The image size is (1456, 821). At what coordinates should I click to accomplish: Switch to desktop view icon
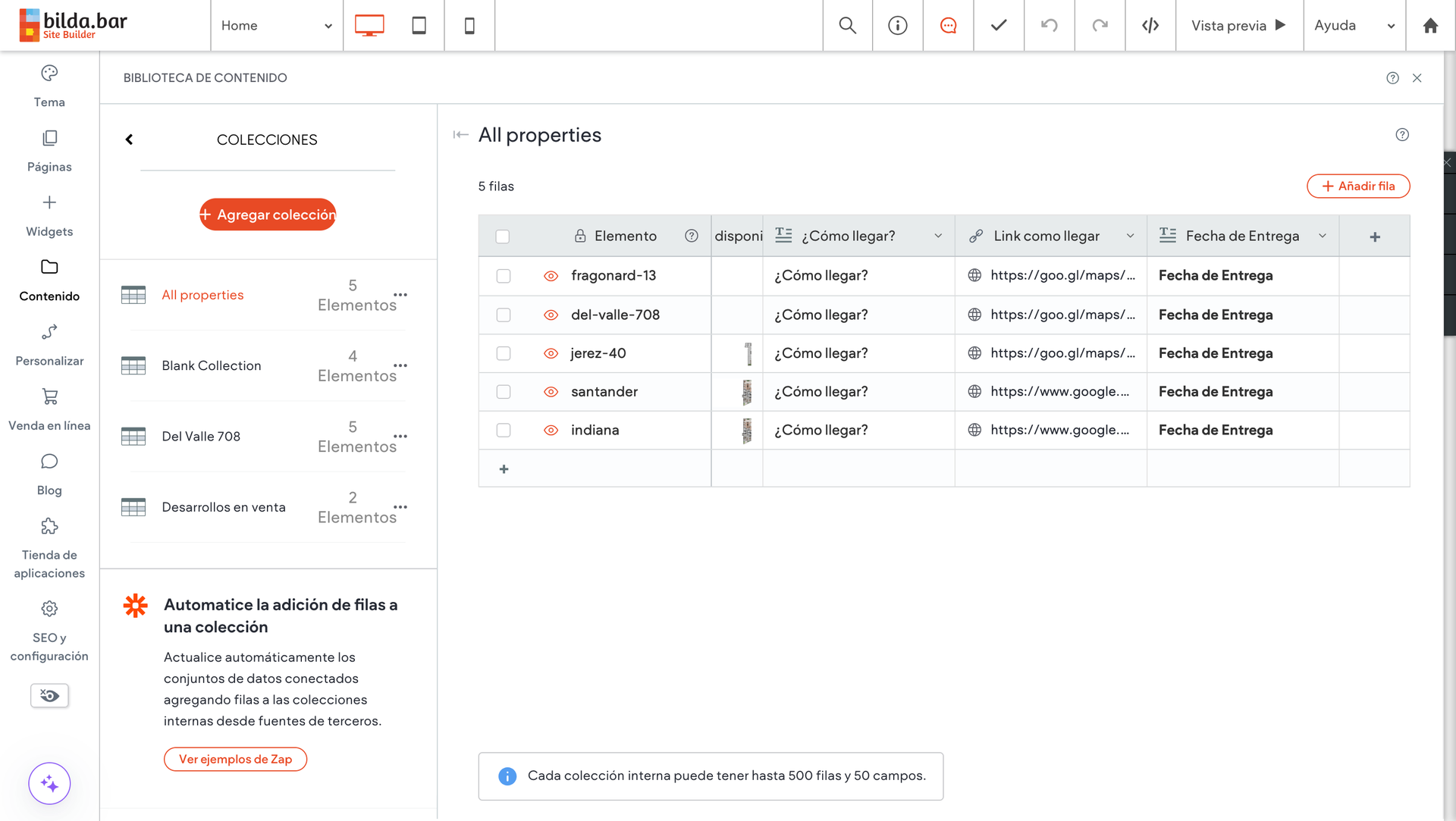(369, 25)
